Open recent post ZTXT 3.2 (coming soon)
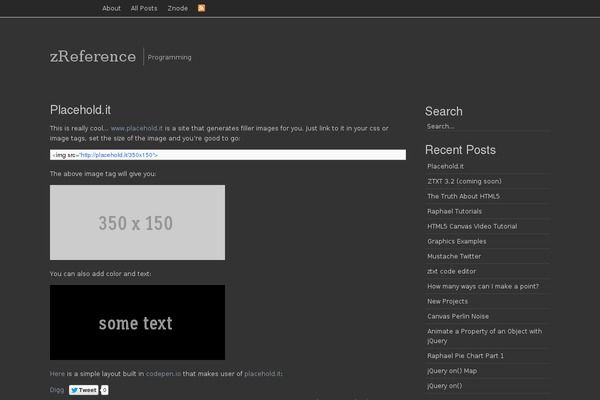600x400 pixels. click(464, 181)
